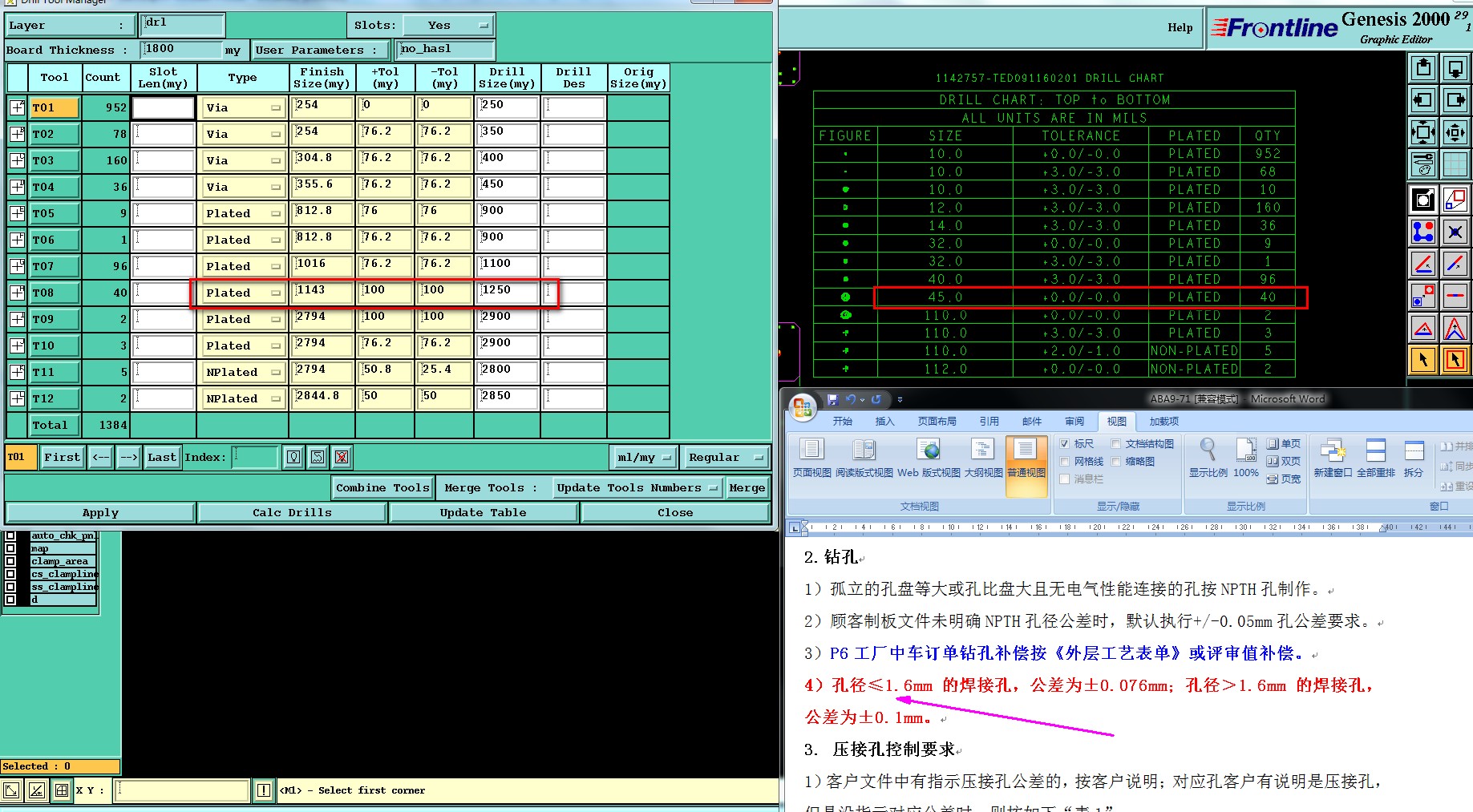Open the ml/my units dropdown

[644, 457]
